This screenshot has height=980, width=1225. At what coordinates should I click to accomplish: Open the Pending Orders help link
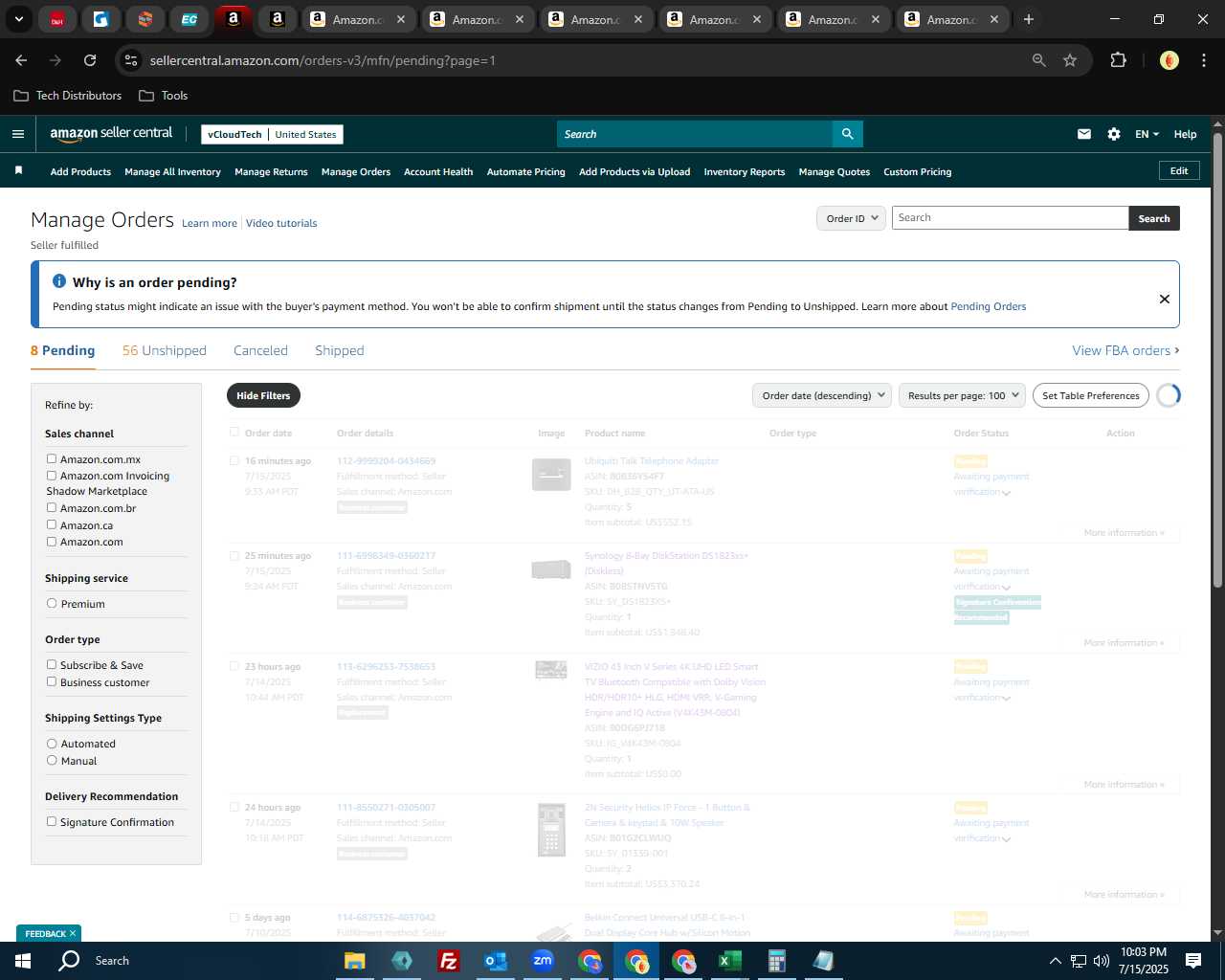[988, 306]
